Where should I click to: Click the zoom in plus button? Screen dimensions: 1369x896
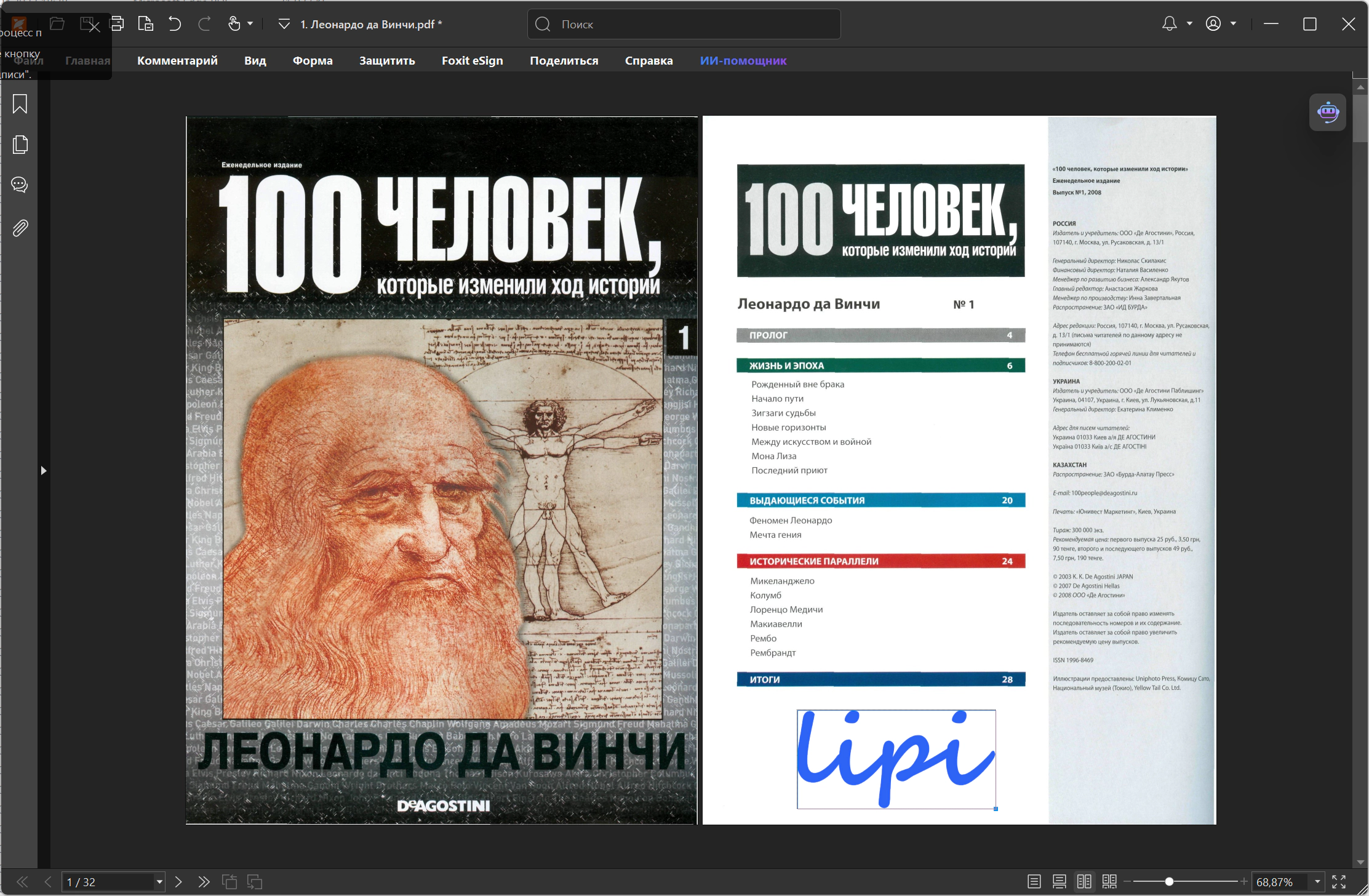(x=1243, y=882)
